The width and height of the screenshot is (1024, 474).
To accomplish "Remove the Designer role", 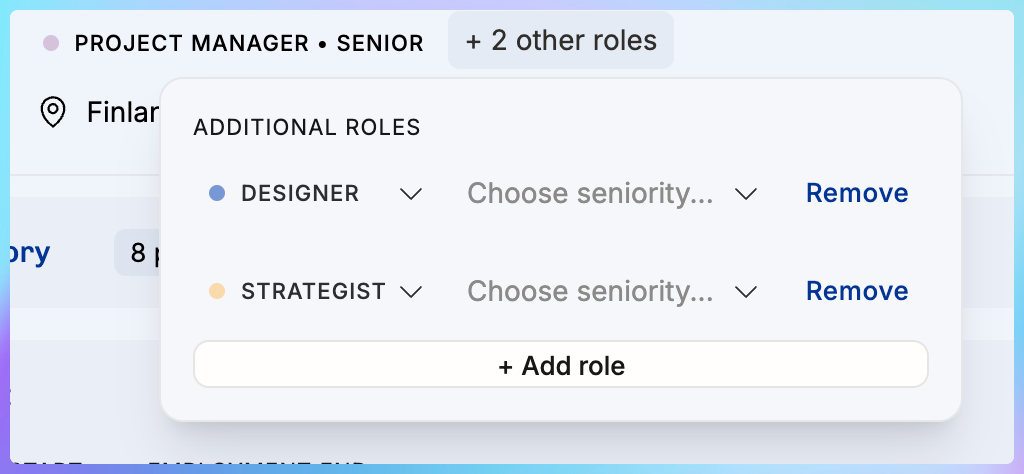I will click(857, 193).
